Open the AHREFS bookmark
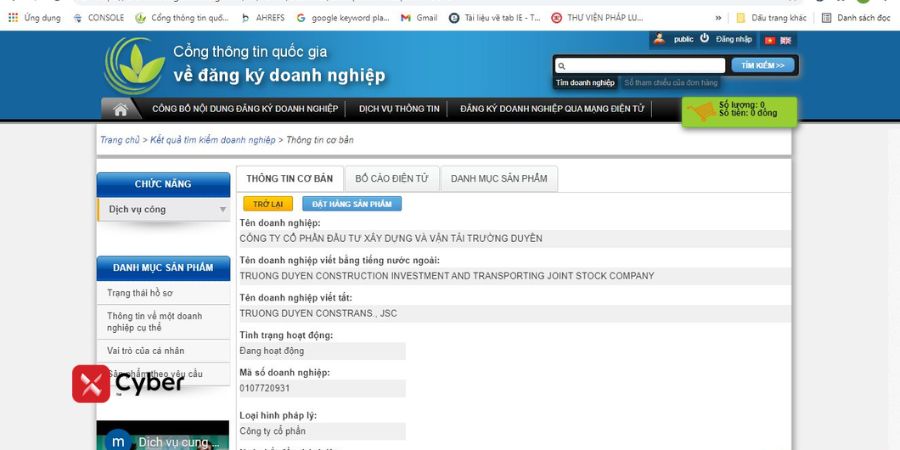The width and height of the screenshot is (900, 450). (263, 18)
